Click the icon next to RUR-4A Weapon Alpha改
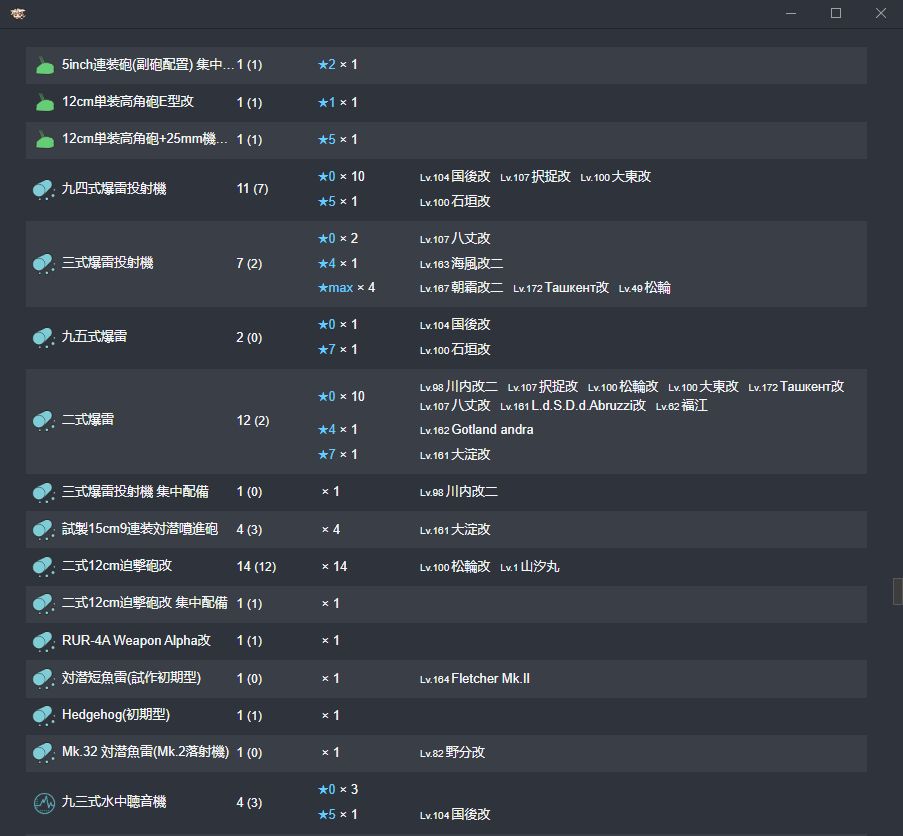 44,641
